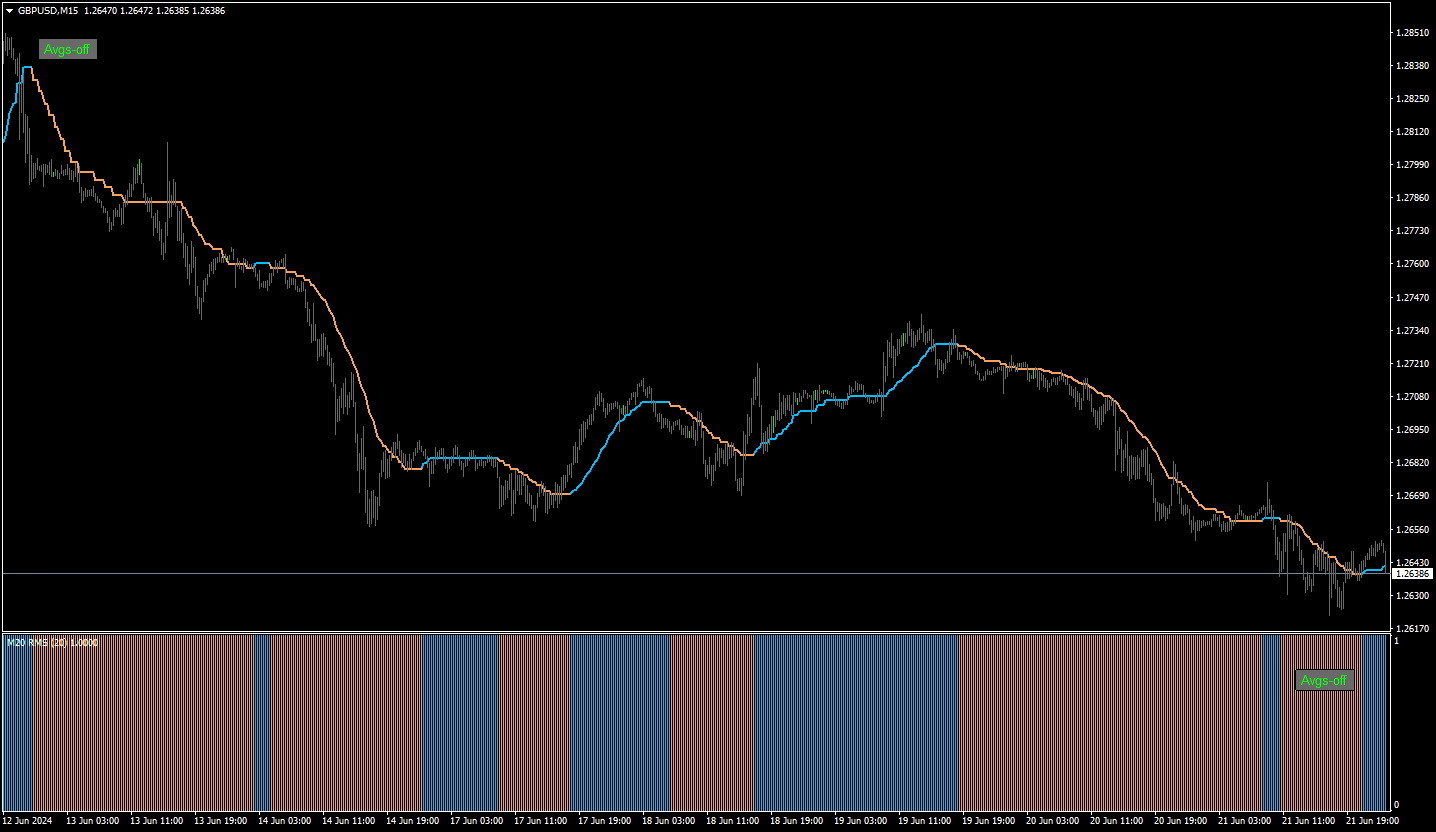
Task: Click the 12 Jun 2024 date label
Action: coord(28,820)
